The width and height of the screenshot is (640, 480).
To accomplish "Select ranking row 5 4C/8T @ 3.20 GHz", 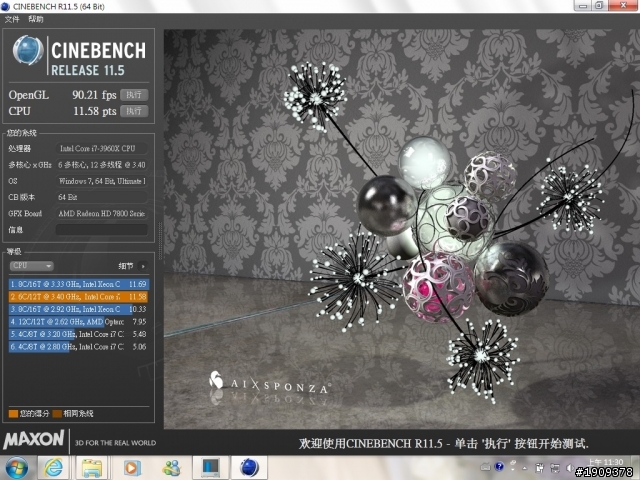I will [x=79, y=334].
